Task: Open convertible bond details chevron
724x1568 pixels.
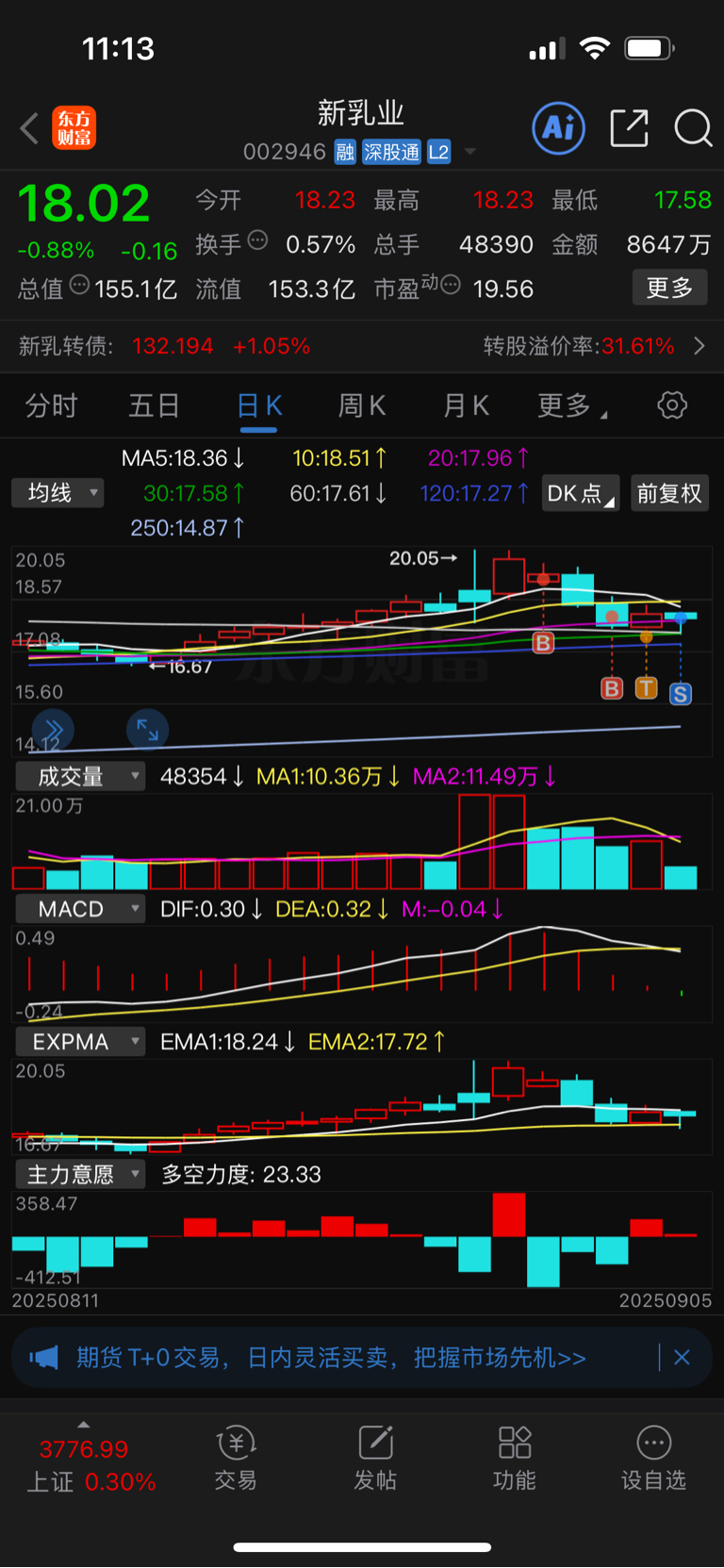Action: (x=699, y=346)
